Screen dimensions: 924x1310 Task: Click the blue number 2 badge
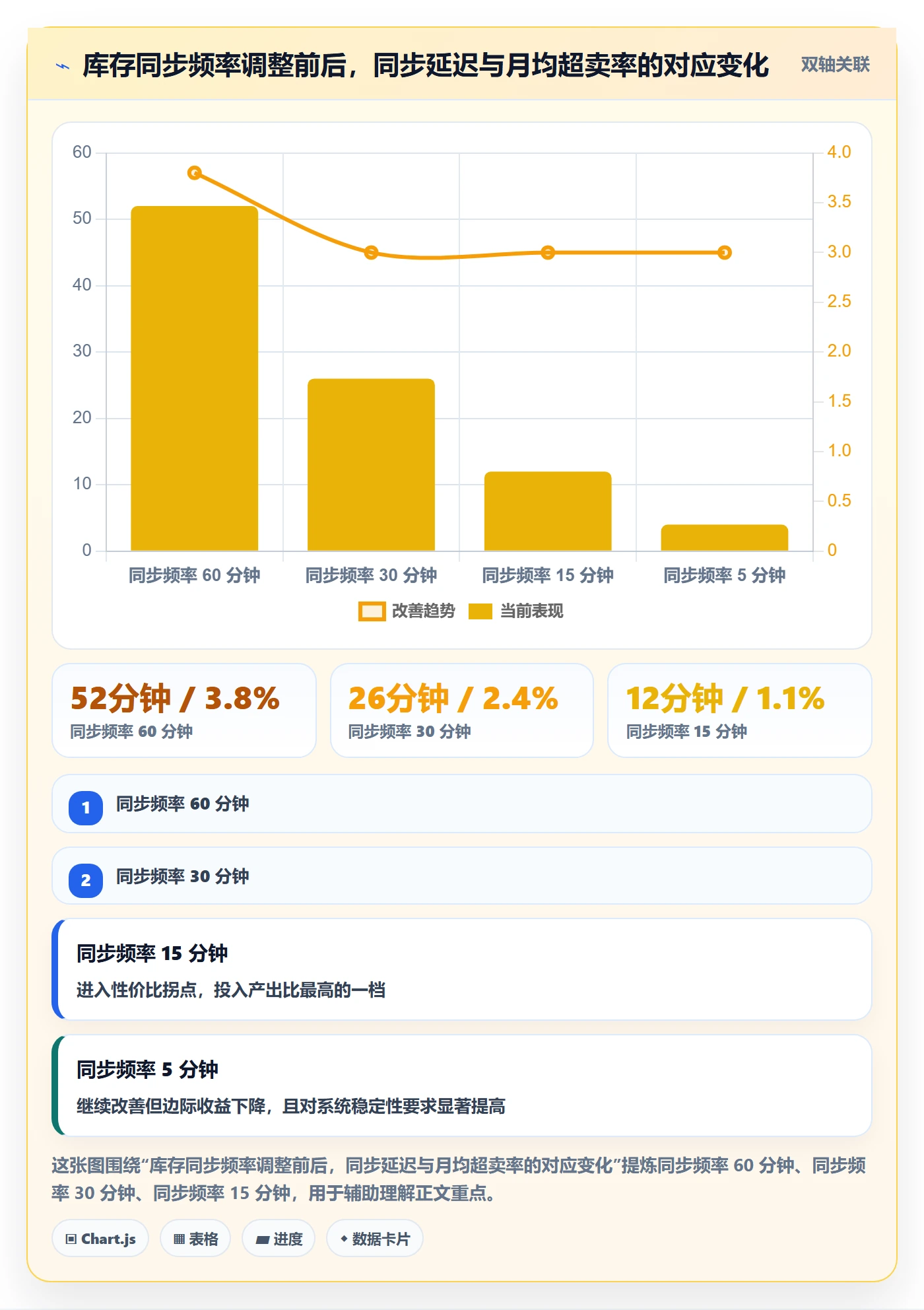(x=86, y=880)
